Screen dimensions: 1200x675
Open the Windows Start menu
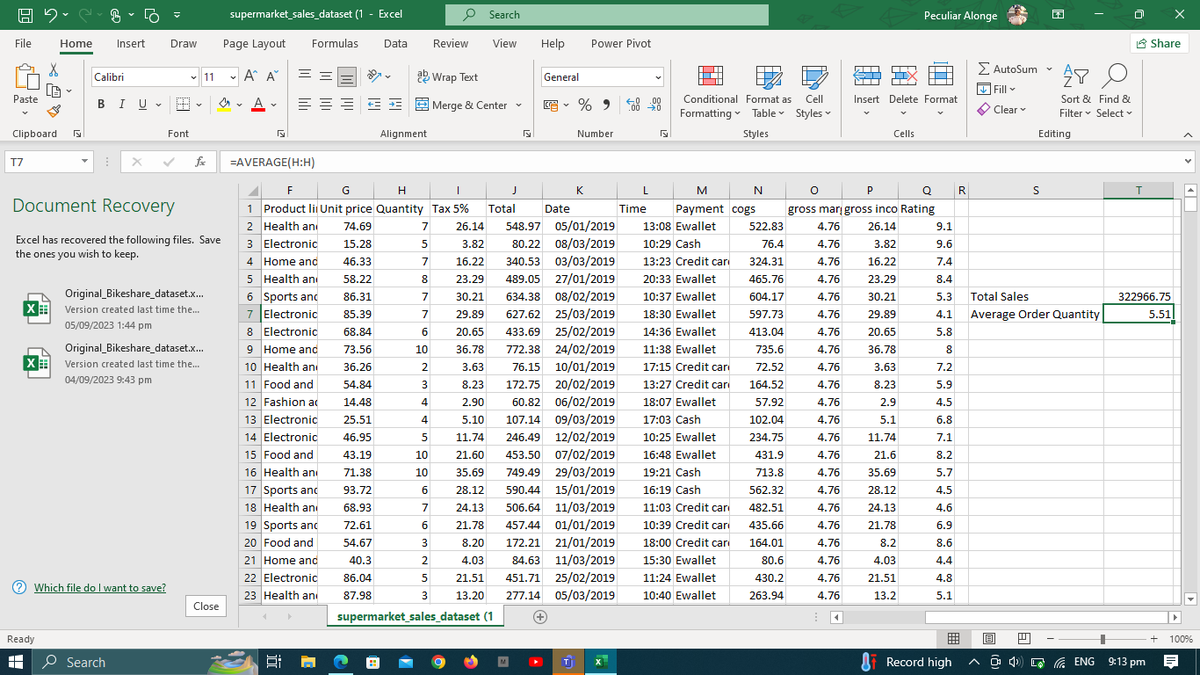tap(16, 662)
